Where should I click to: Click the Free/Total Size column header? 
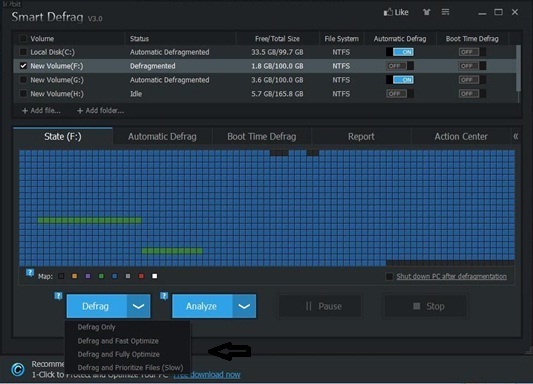coord(277,39)
